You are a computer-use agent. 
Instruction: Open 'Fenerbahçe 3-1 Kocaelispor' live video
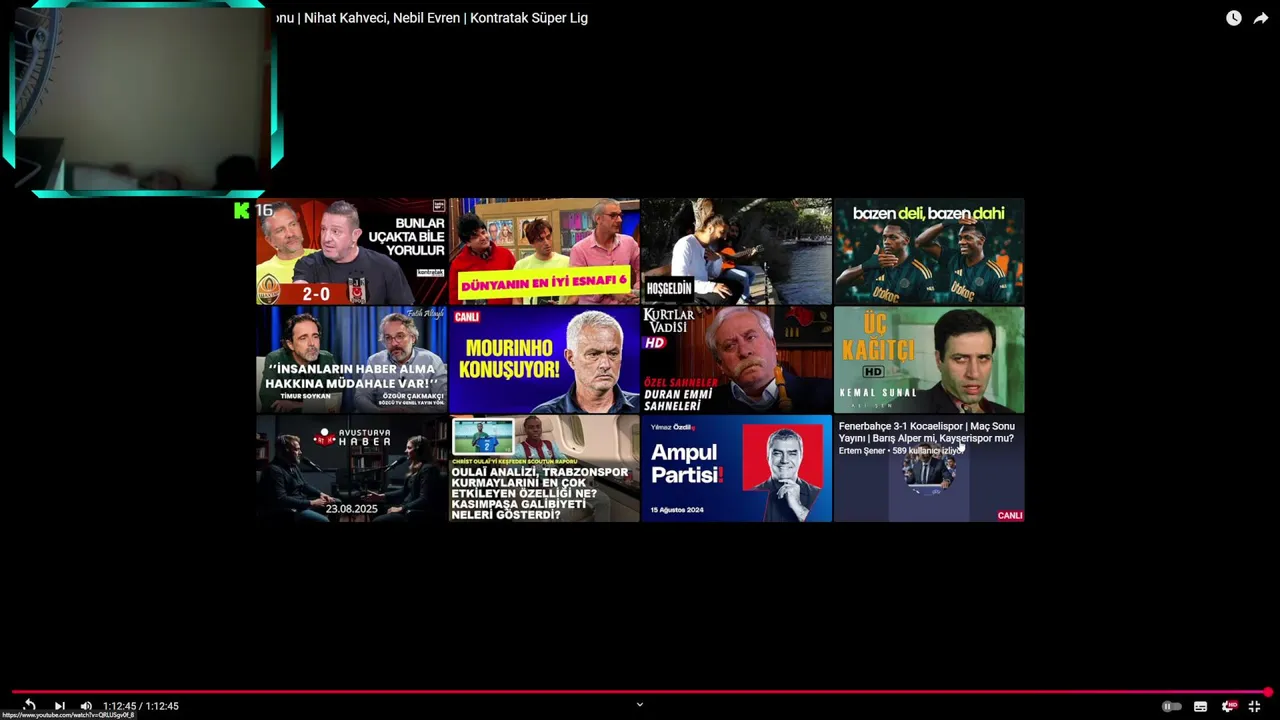click(929, 469)
